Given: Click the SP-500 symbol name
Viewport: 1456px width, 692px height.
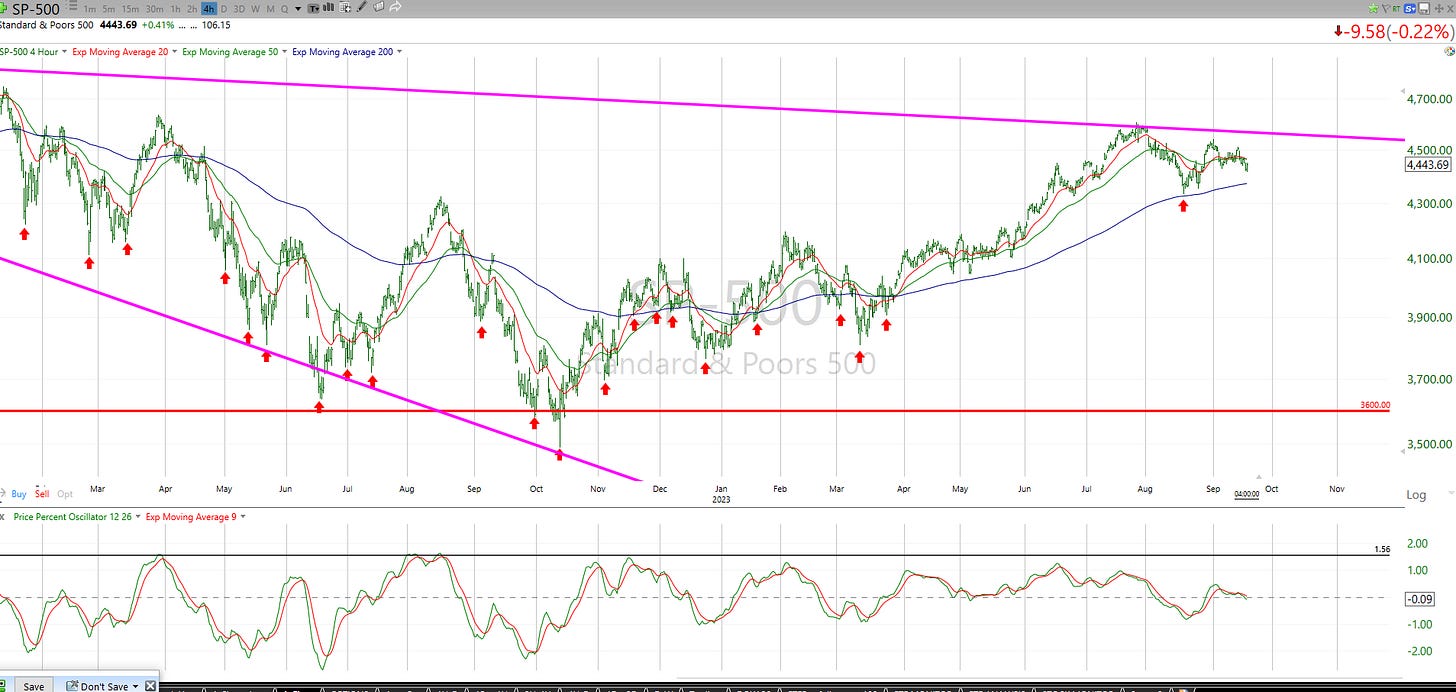Looking at the screenshot, I should [x=36, y=9].
